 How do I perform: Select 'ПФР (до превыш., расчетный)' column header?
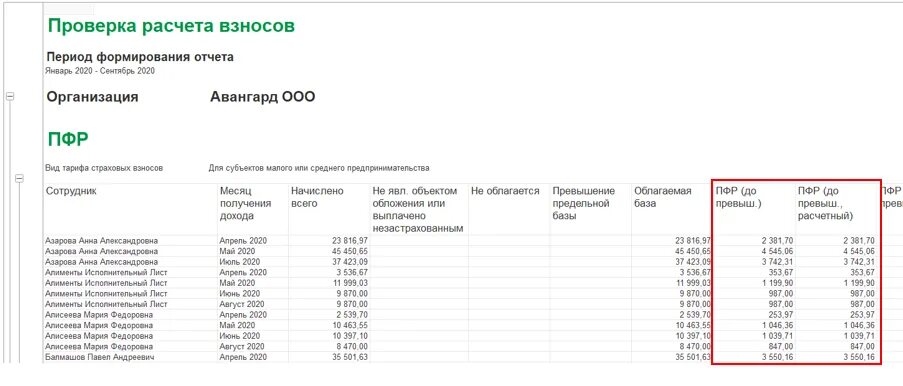point(827,203)
